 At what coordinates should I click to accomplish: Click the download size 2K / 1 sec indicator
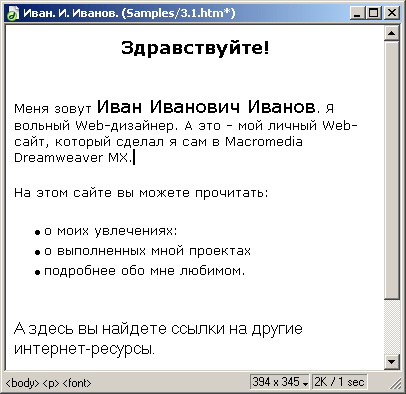click(x=339, y=382)
